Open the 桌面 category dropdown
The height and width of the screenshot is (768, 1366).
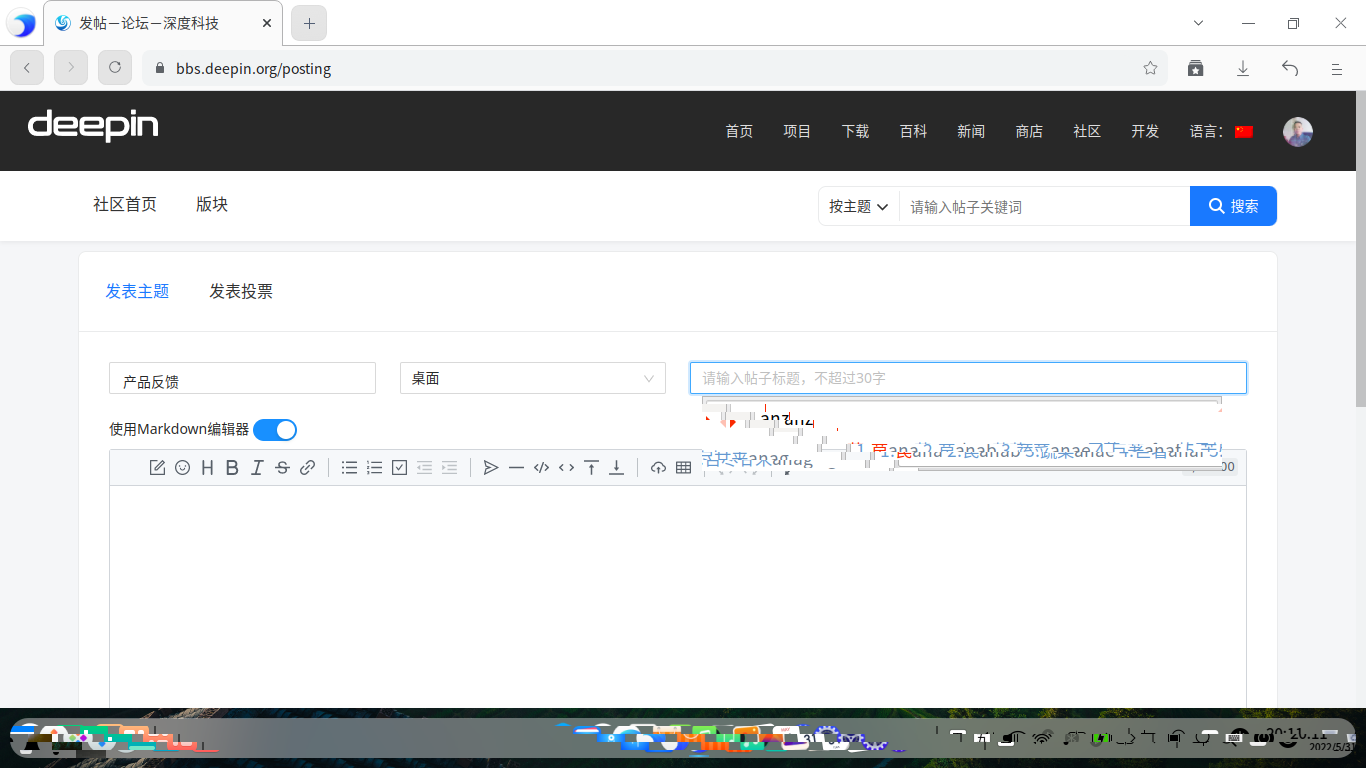pos(532,378)
